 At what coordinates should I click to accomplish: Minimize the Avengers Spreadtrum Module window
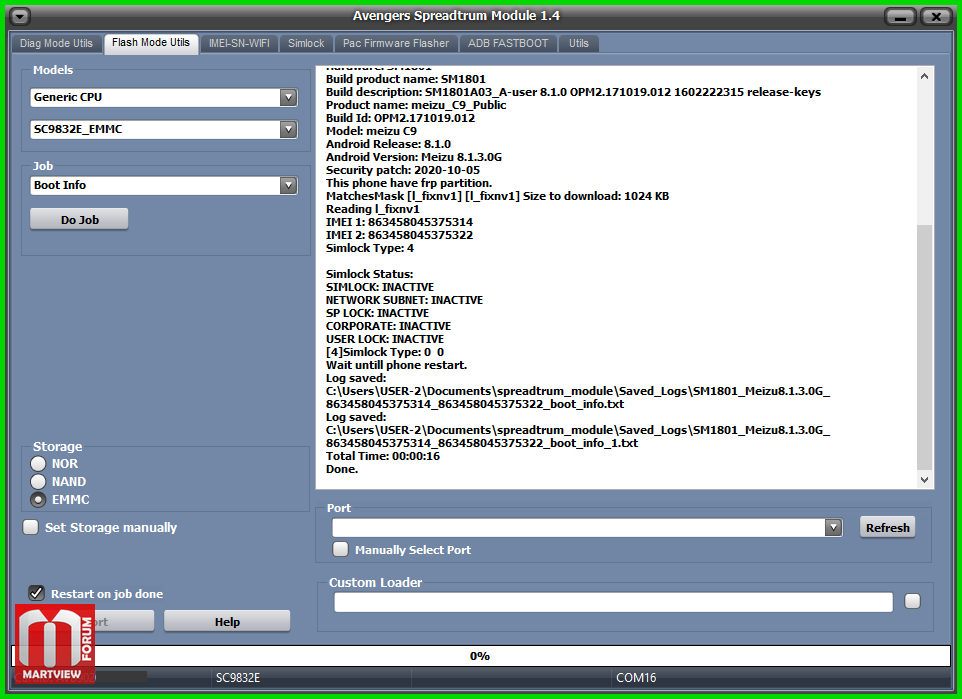(x=900, y=17)
